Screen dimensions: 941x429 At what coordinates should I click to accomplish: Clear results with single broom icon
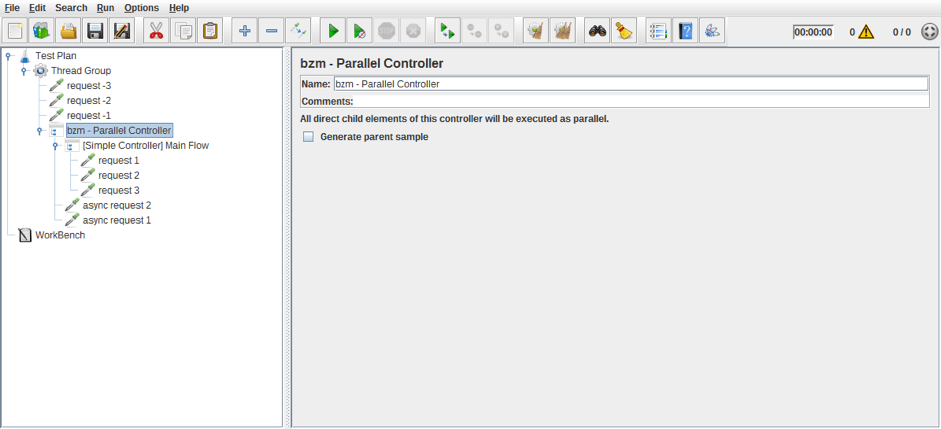coord(536,31)
